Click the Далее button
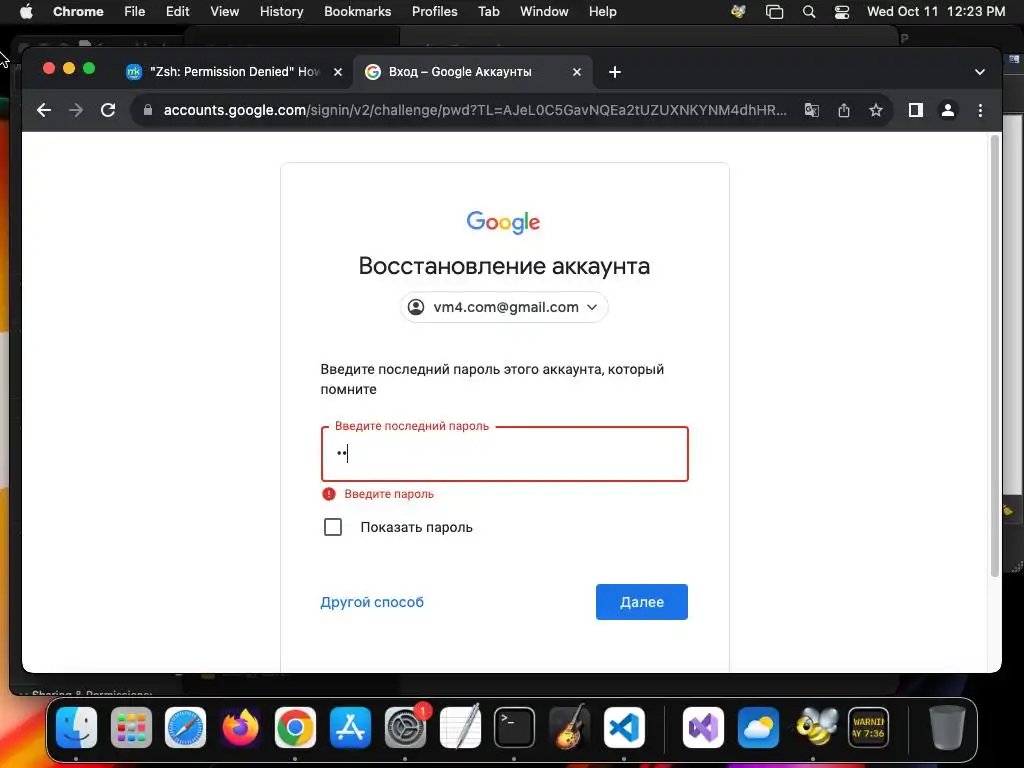 coord(641,602)
